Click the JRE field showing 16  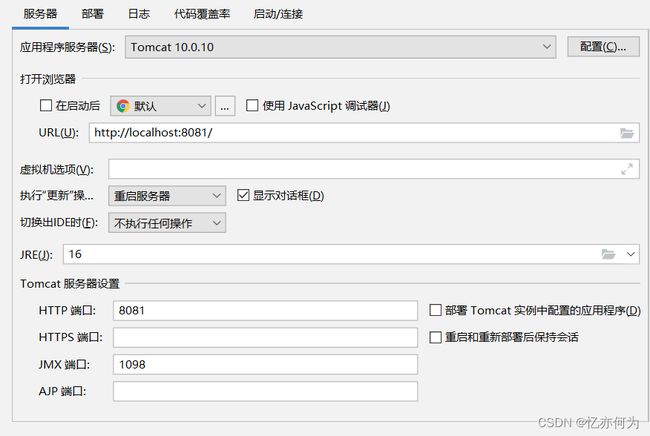point(351,254)
